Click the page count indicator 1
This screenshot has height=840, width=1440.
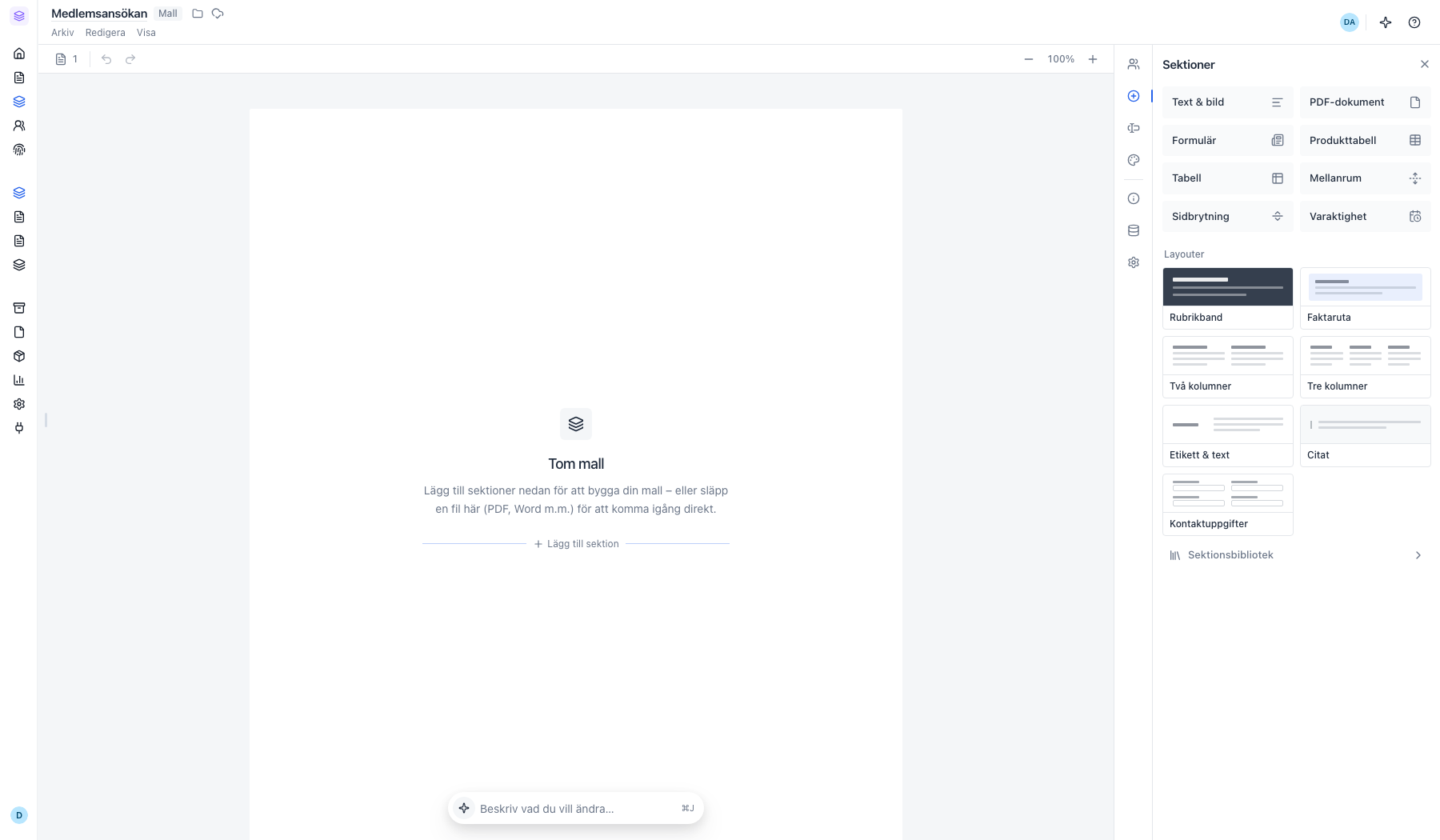(67, 59)
